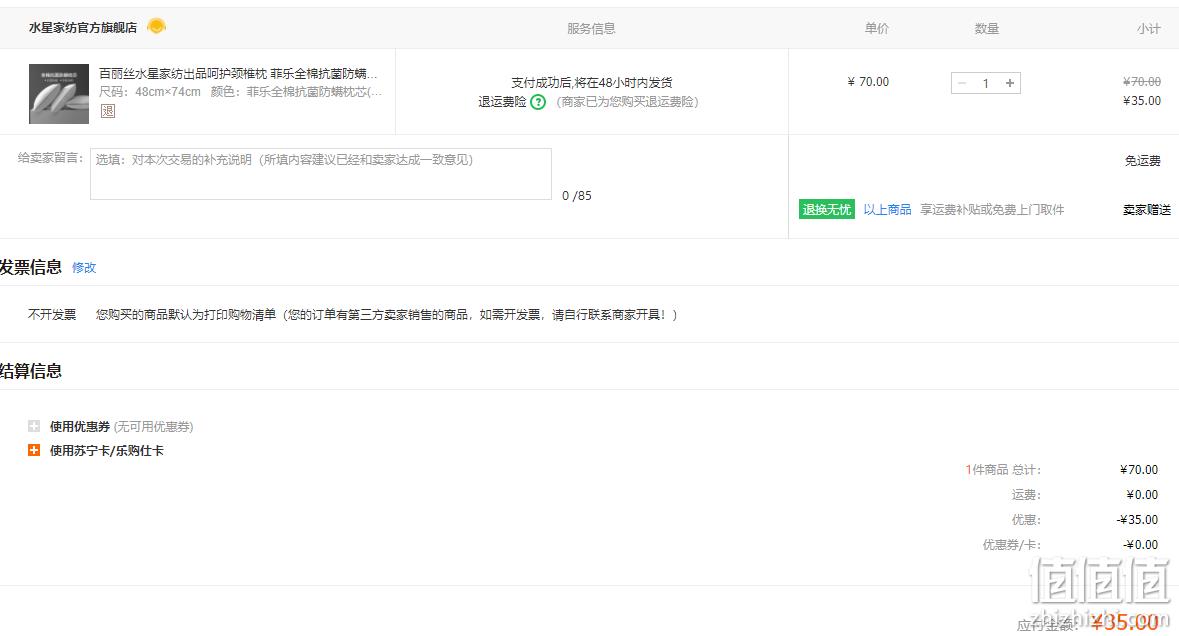This screenshot has width=1179, height=636.
Task: Click the 小计 column header
Action: pos(1148,29)
